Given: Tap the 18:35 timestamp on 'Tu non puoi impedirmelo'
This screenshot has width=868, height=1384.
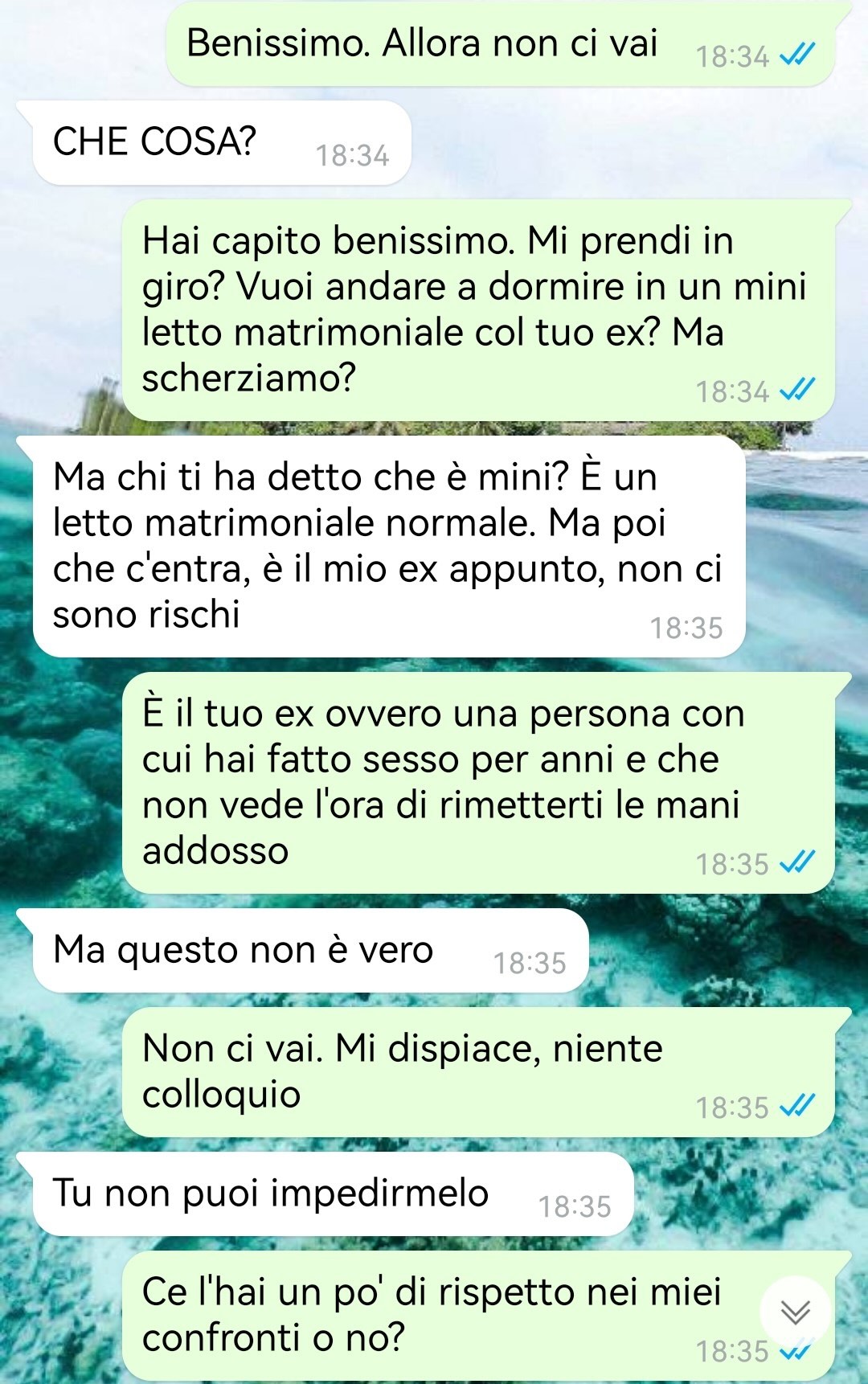Looking at the screenshot, I should pos(575,1206).
